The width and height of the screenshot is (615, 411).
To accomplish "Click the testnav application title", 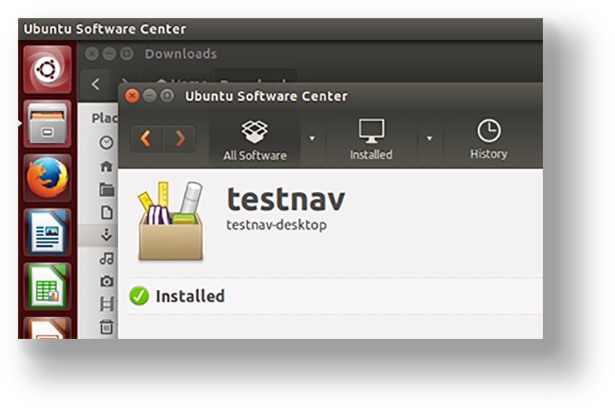I will [x=286, y=200].
